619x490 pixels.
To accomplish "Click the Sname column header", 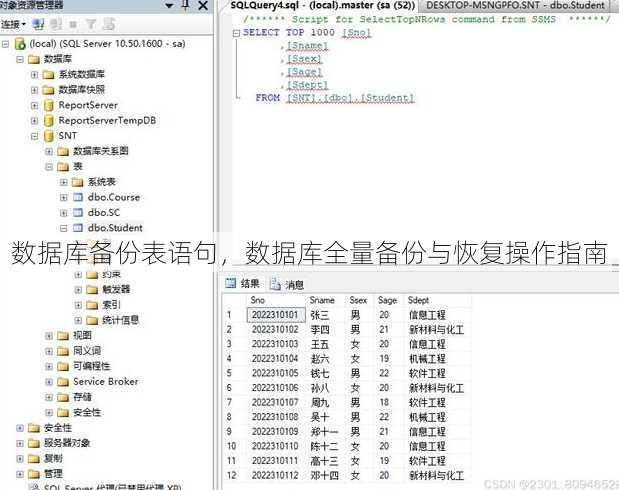I will pos(326,300).
